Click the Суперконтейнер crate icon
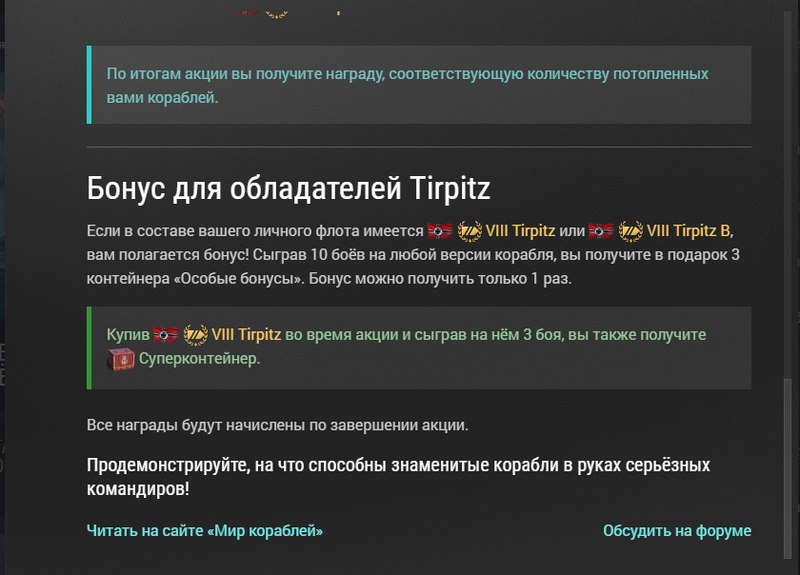 pyautogui.click(x=120, y=359)
